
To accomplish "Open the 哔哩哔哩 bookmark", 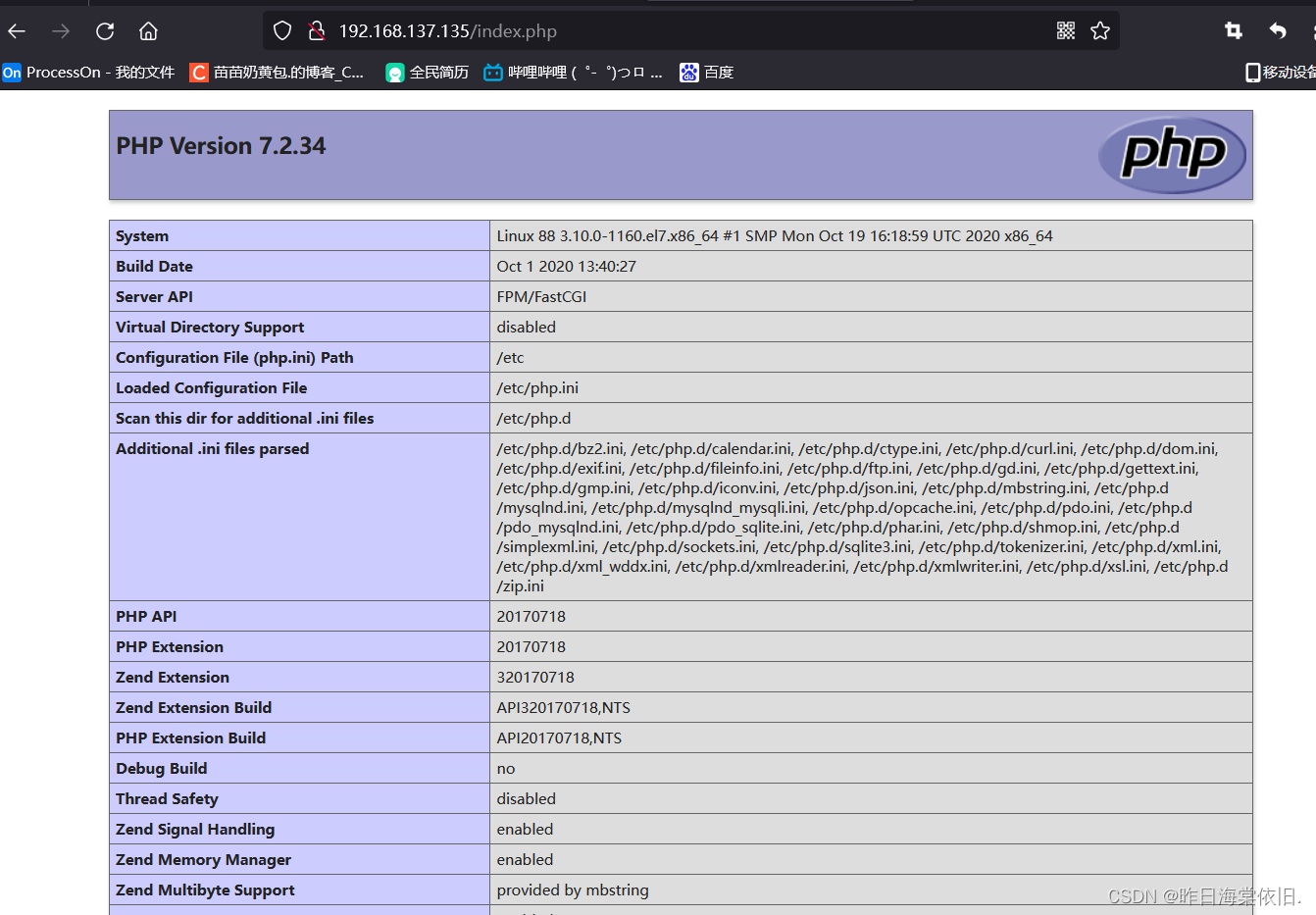I will click(x=573, y=73).
